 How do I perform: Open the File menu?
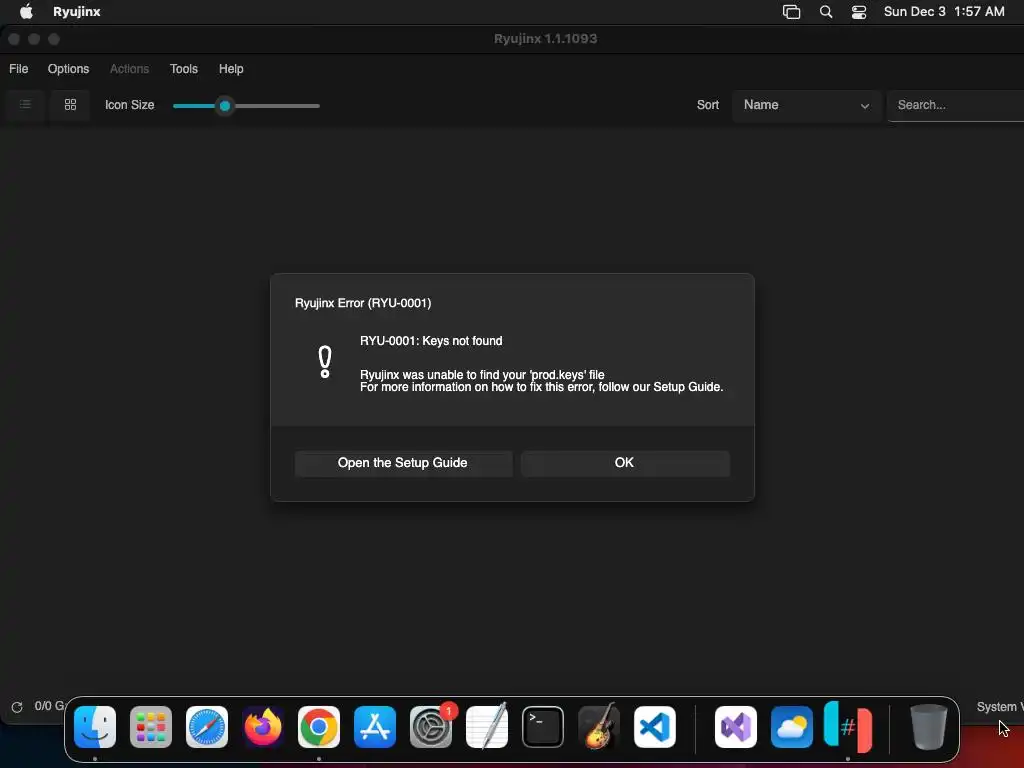(x=18, y=69)
